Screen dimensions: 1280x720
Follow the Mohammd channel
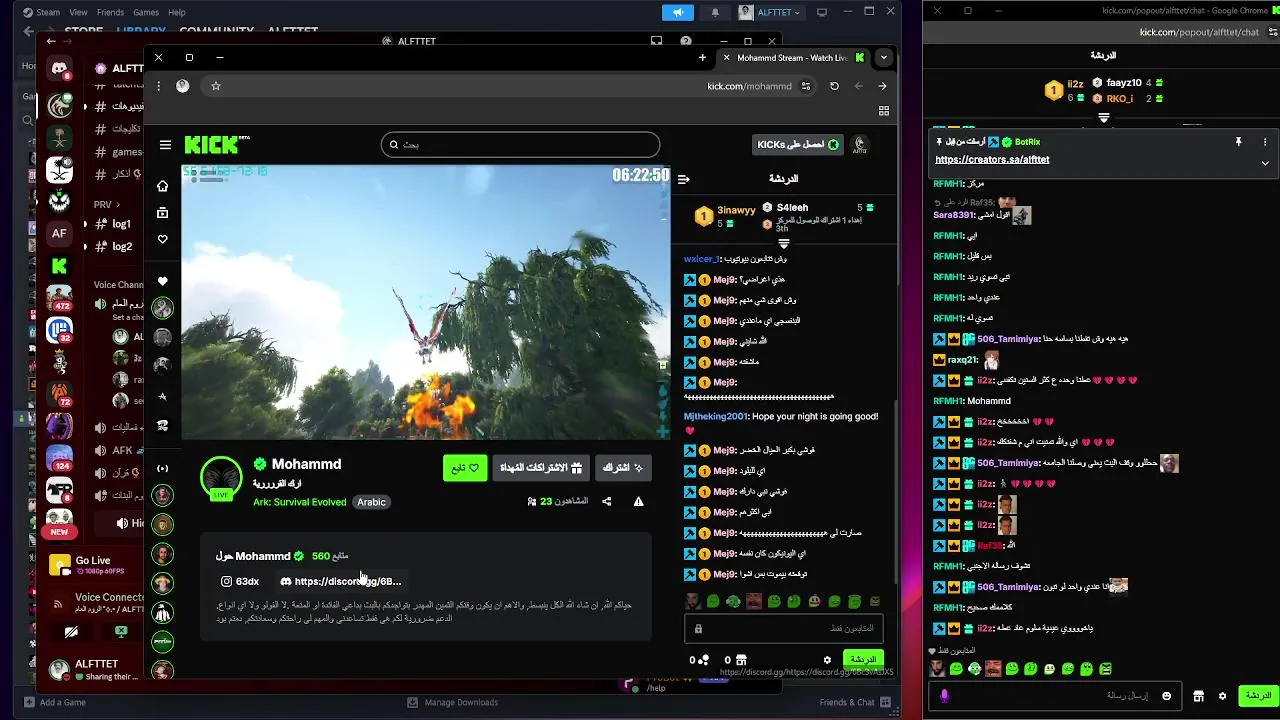pyautogui.click(x=465, y=468)
